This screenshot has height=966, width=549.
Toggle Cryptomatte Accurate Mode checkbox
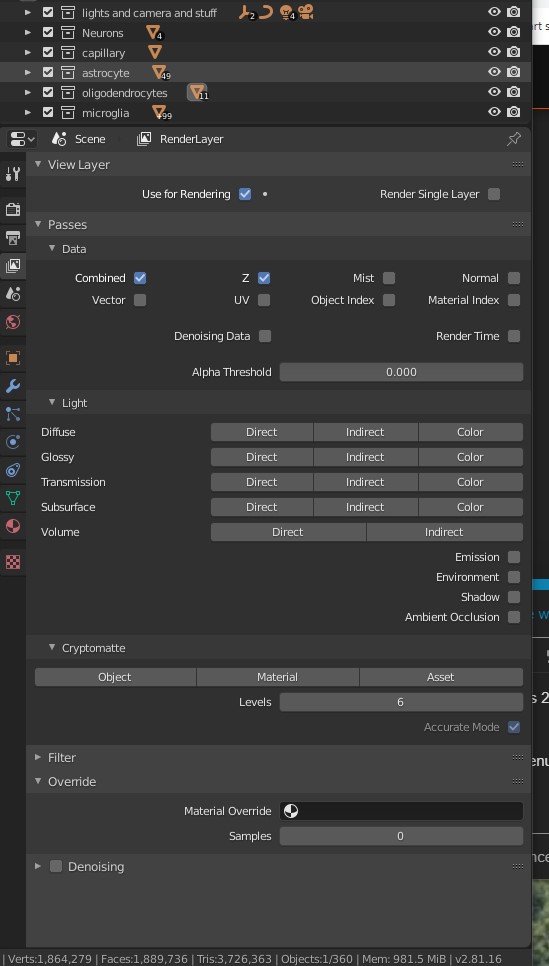(514, 727)
